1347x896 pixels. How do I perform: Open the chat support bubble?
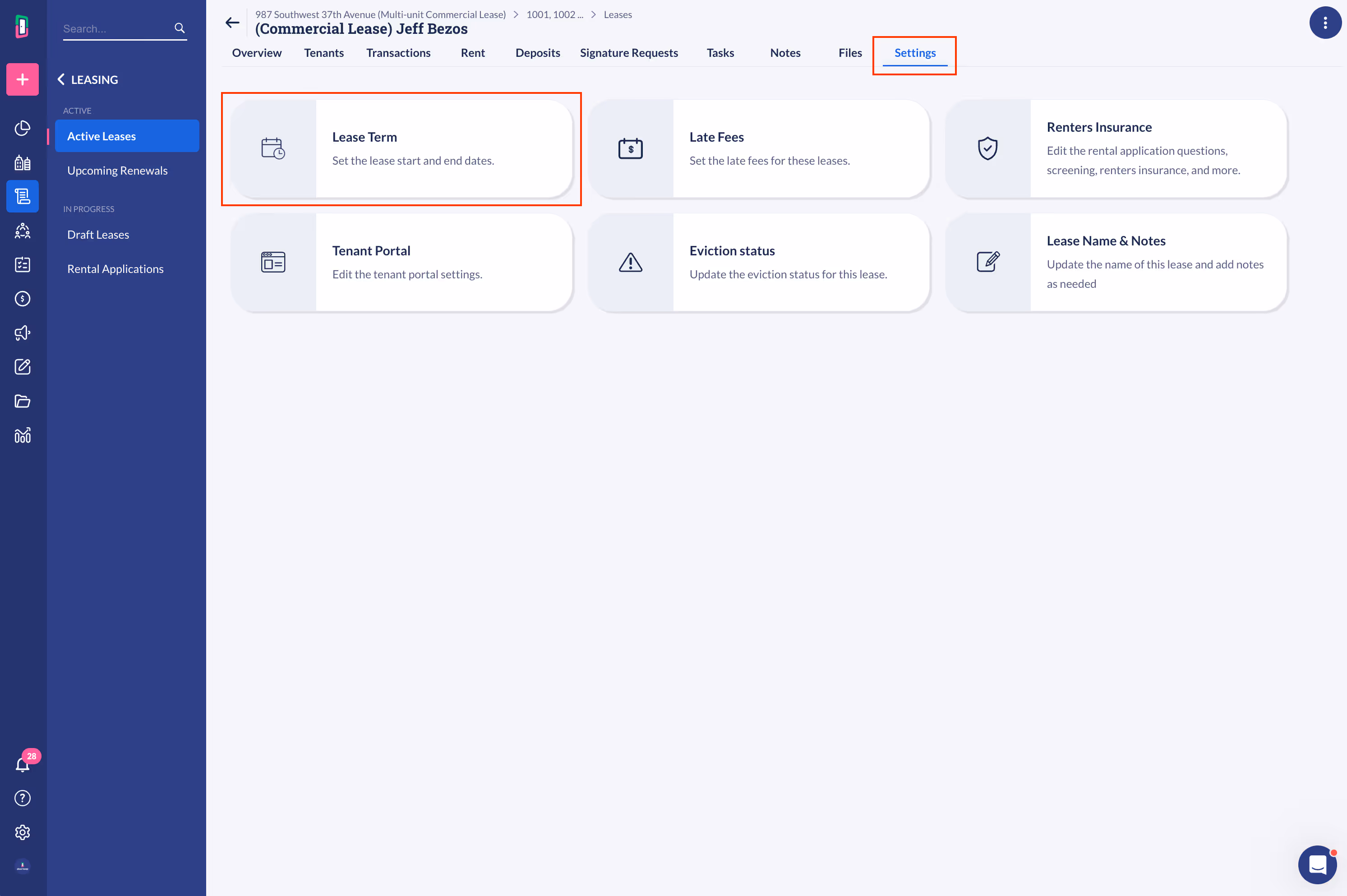click(x=1317, y=864)
